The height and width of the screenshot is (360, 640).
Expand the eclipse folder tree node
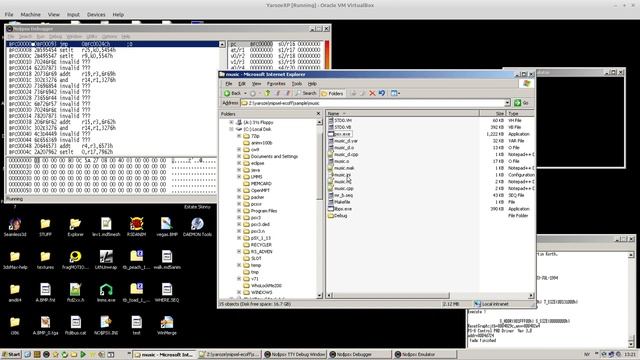coord(239,163)
